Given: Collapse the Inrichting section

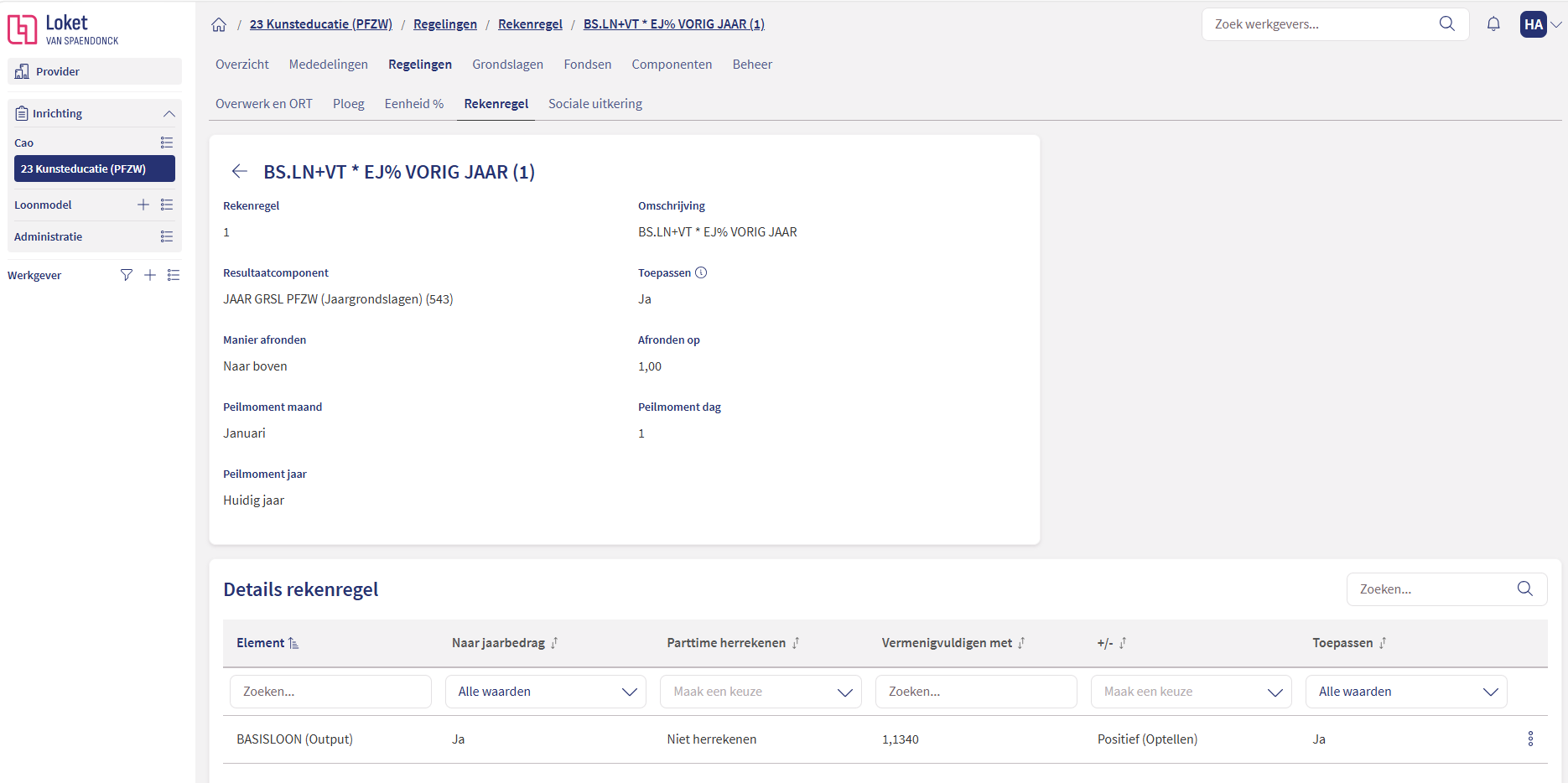Looking at the screenshot, I should 169,113.
